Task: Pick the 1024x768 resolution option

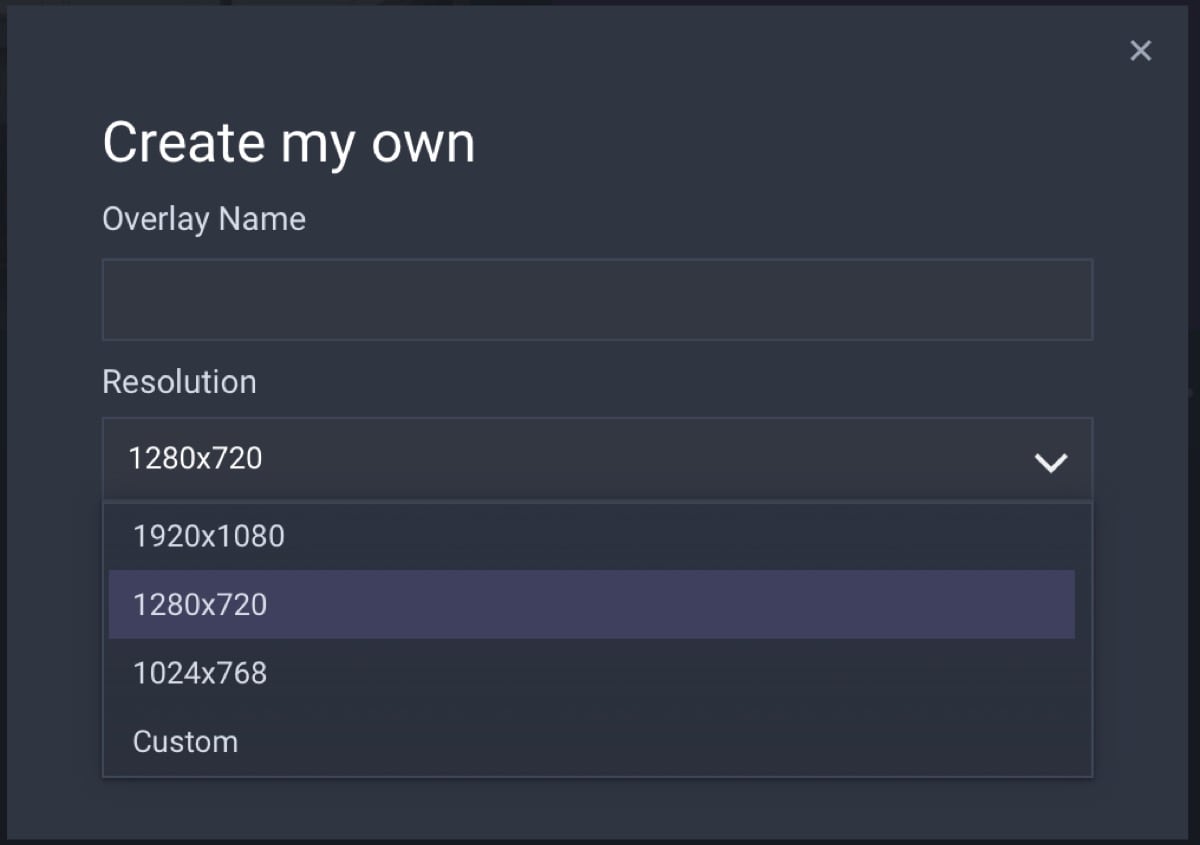Action: 200,673
